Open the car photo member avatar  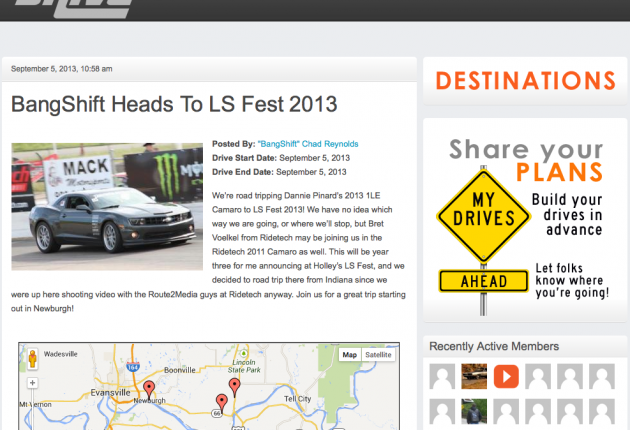[474, 376]
